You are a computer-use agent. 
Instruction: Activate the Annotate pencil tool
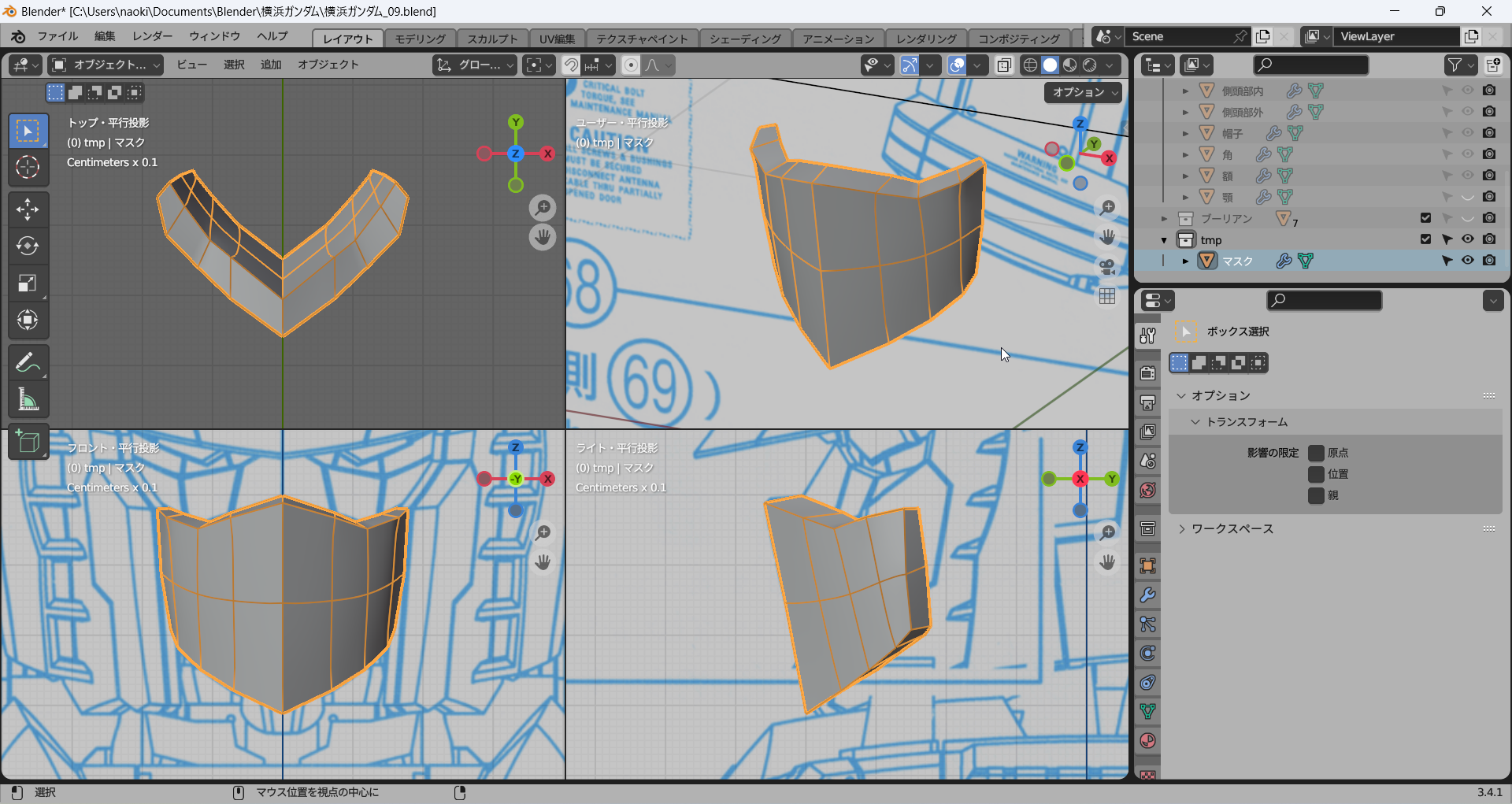(x=28, y=363)
